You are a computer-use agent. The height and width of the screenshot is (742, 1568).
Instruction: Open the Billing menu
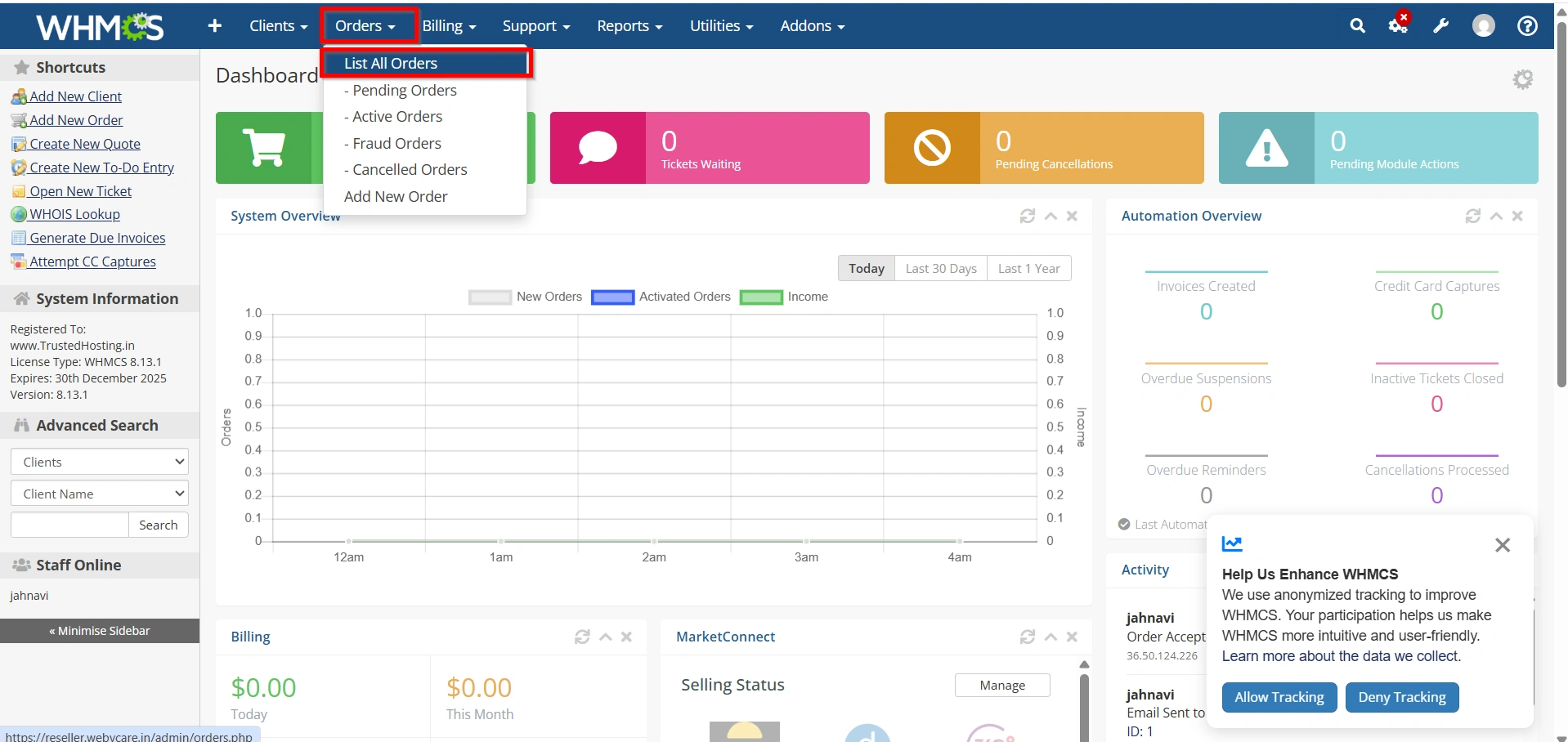point(449,26)
